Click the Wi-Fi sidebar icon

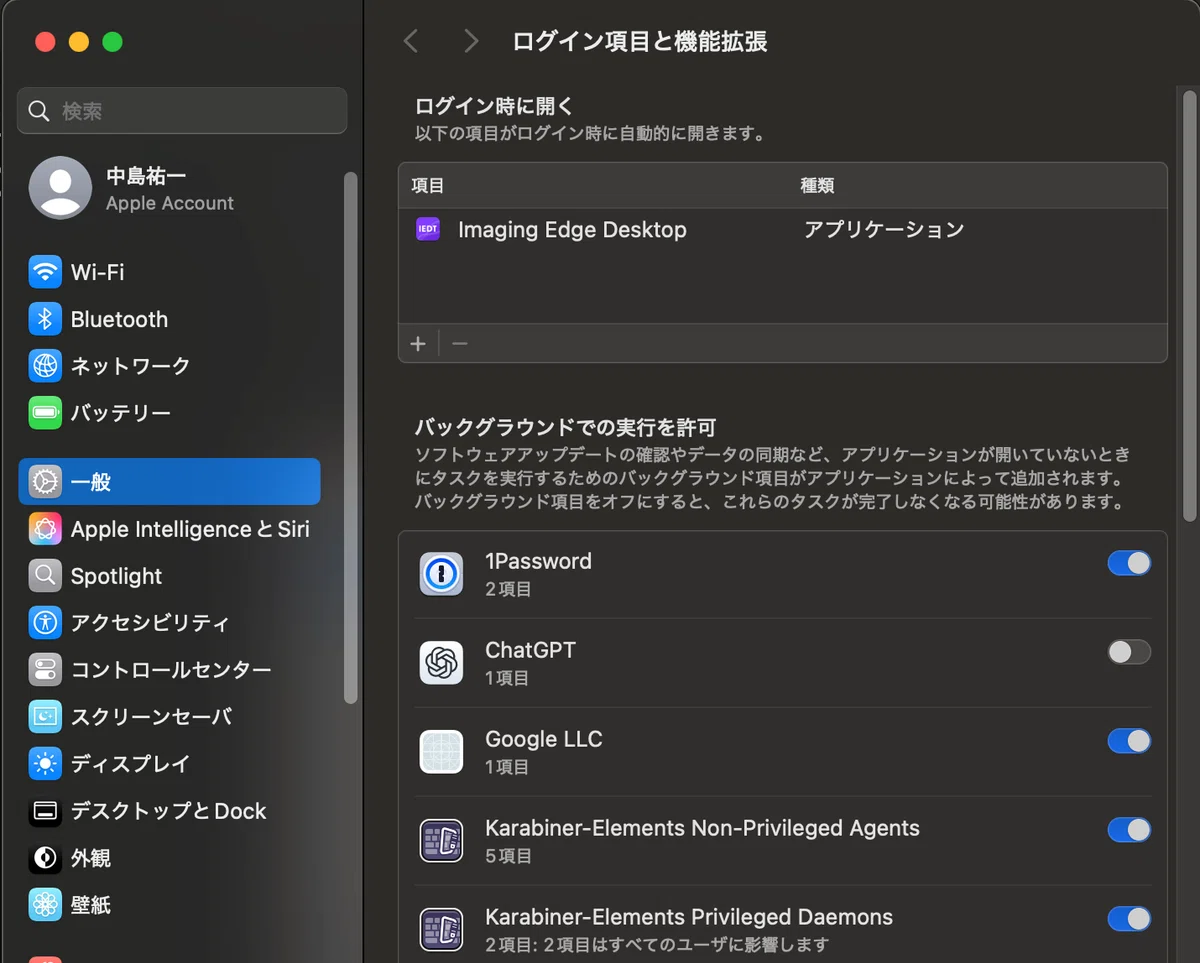[45, 272]
